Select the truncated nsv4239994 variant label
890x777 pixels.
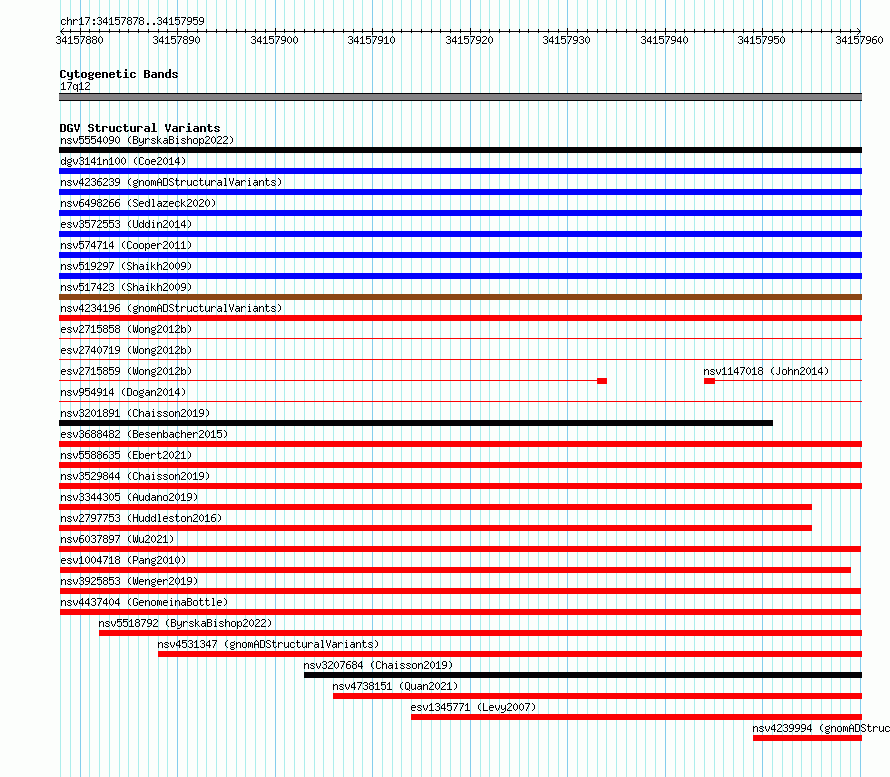click(821, 728)
